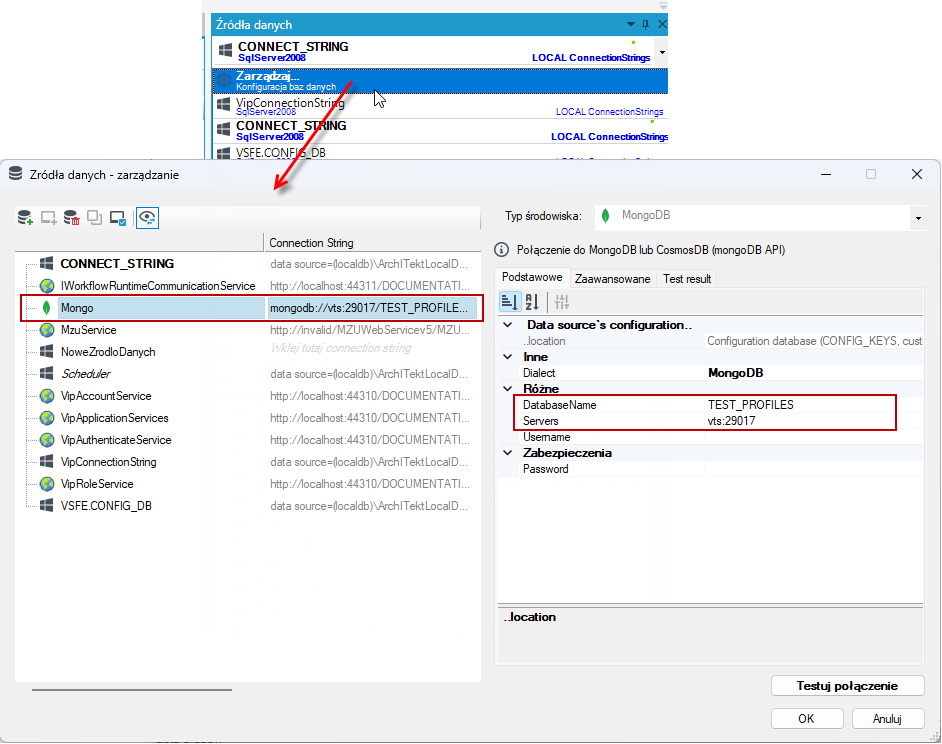This screenshot has height=744, width=942.
Task: Expand the CONNECT_STRING source dropdown arrow
Action: 662,52
